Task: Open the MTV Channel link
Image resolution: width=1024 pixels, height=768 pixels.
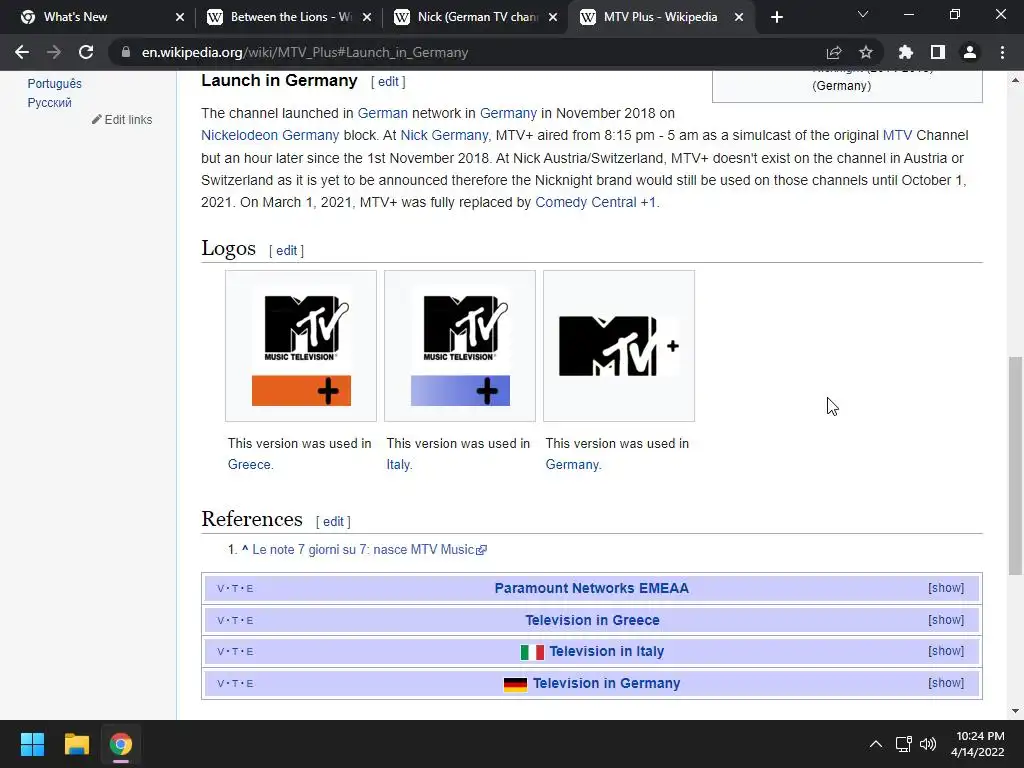Action: click(897, 135)
